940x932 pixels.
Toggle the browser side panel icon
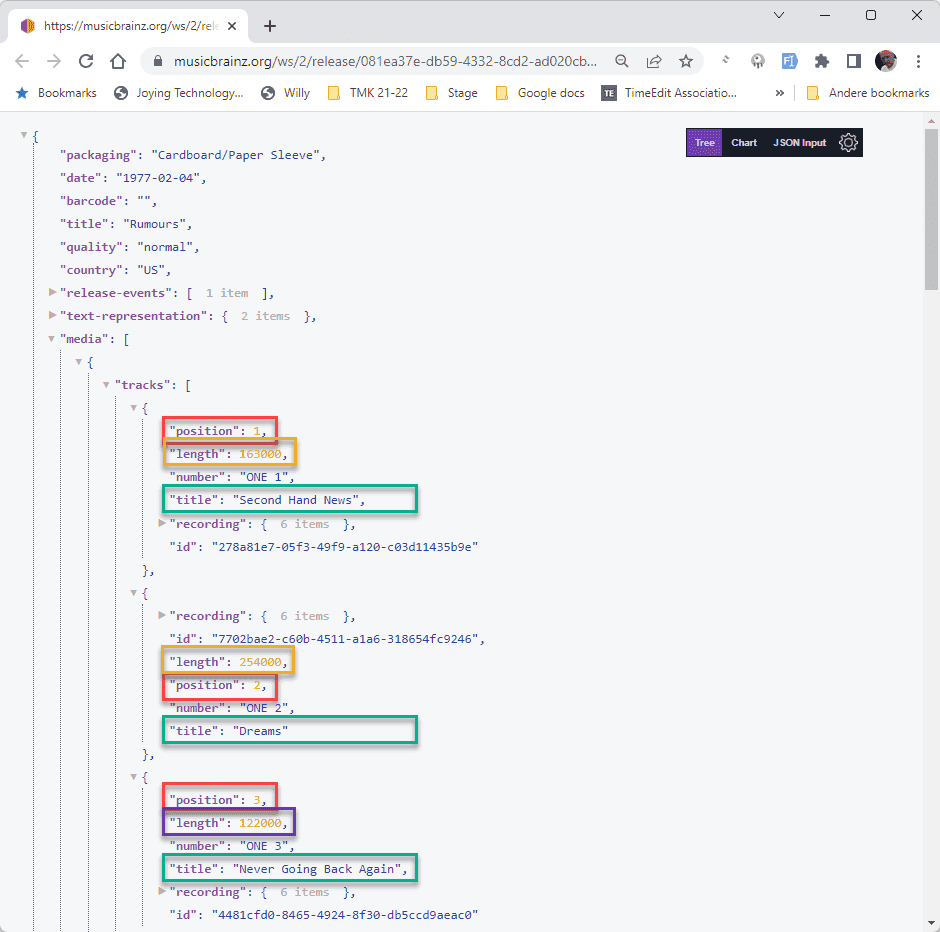(854, 61)
